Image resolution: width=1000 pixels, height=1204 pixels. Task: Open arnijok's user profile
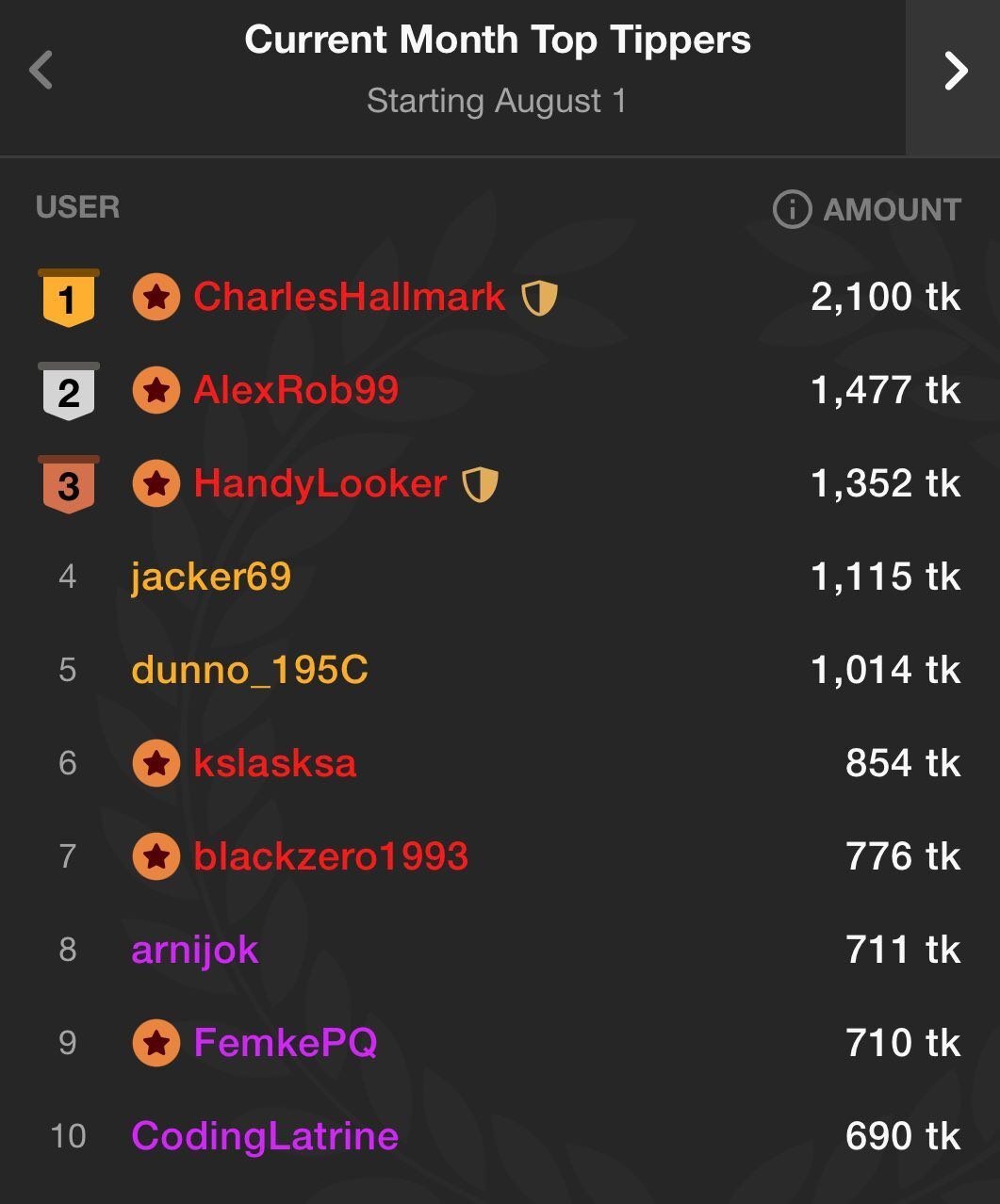[195, 950]
